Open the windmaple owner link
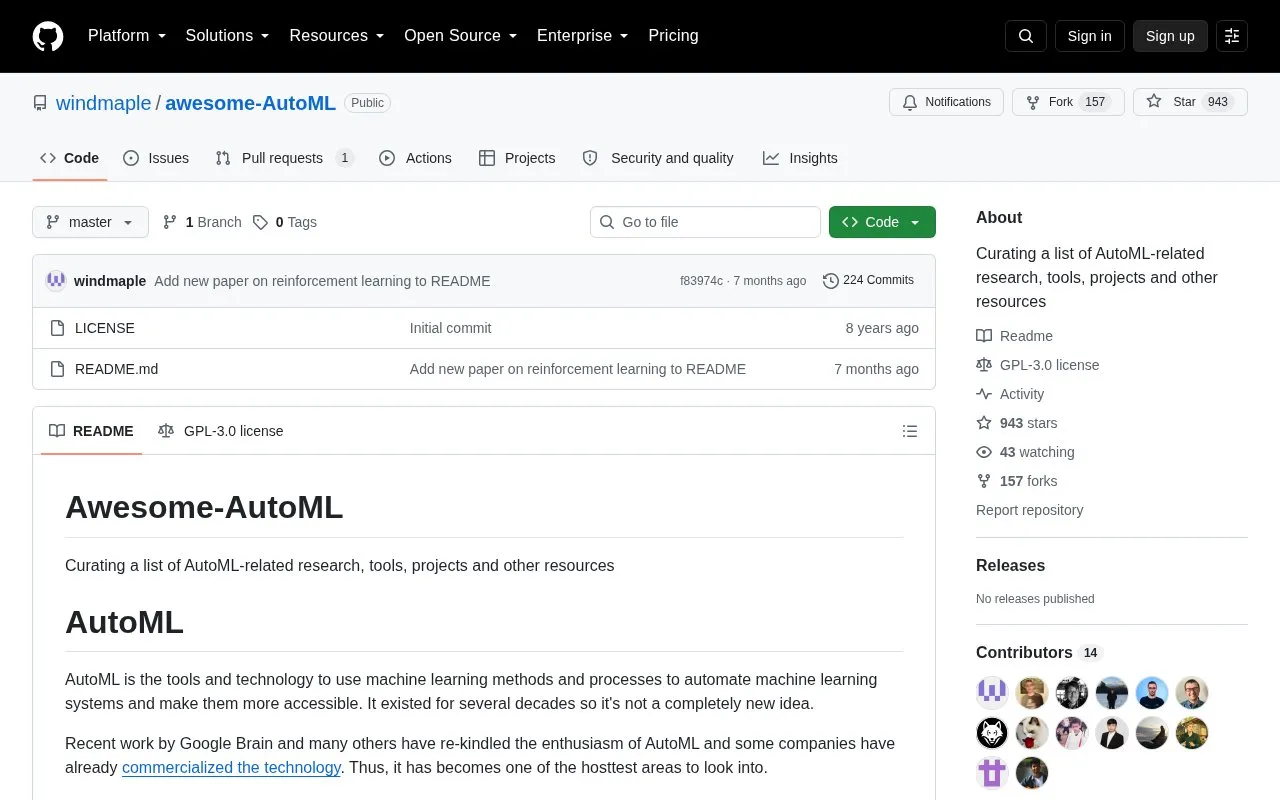This screenshot has height=800, width=1280. pyautogui.click(x=103, y=103)
